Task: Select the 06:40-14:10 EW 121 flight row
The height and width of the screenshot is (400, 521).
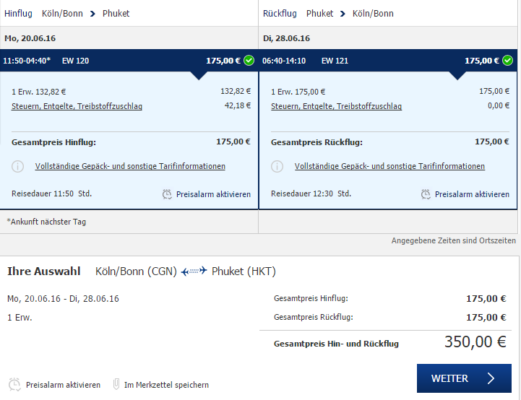Action: pyautogui.click(x=388, y=60)
